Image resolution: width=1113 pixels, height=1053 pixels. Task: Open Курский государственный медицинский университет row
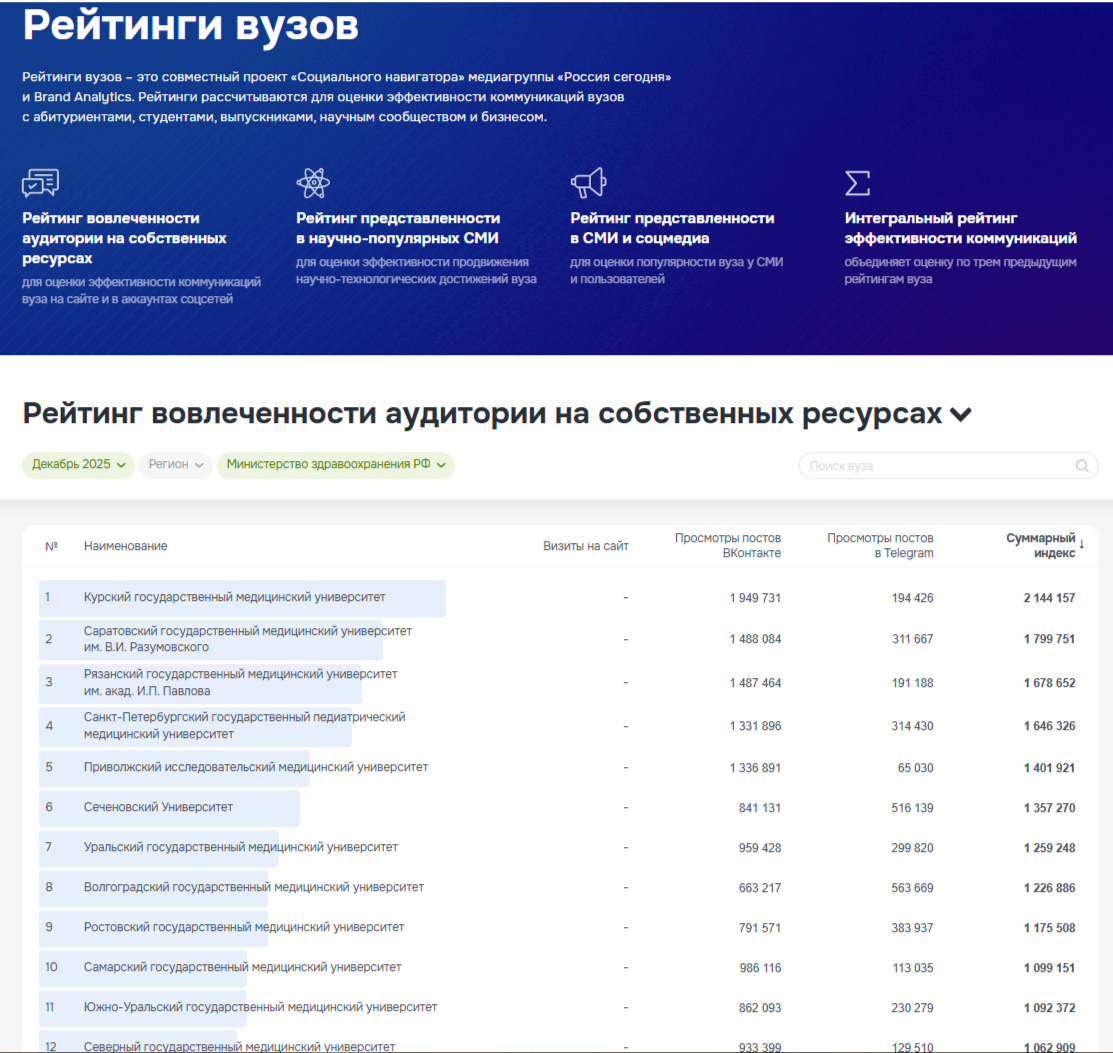pos(234,598)
